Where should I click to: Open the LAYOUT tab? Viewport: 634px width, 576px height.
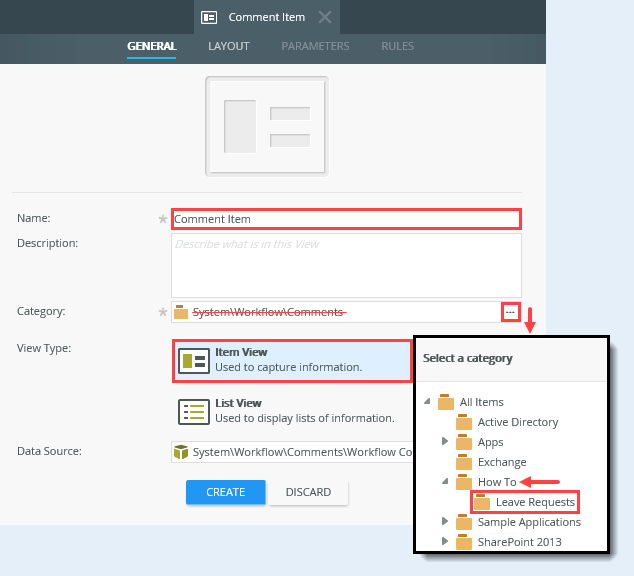coord(228,46)
